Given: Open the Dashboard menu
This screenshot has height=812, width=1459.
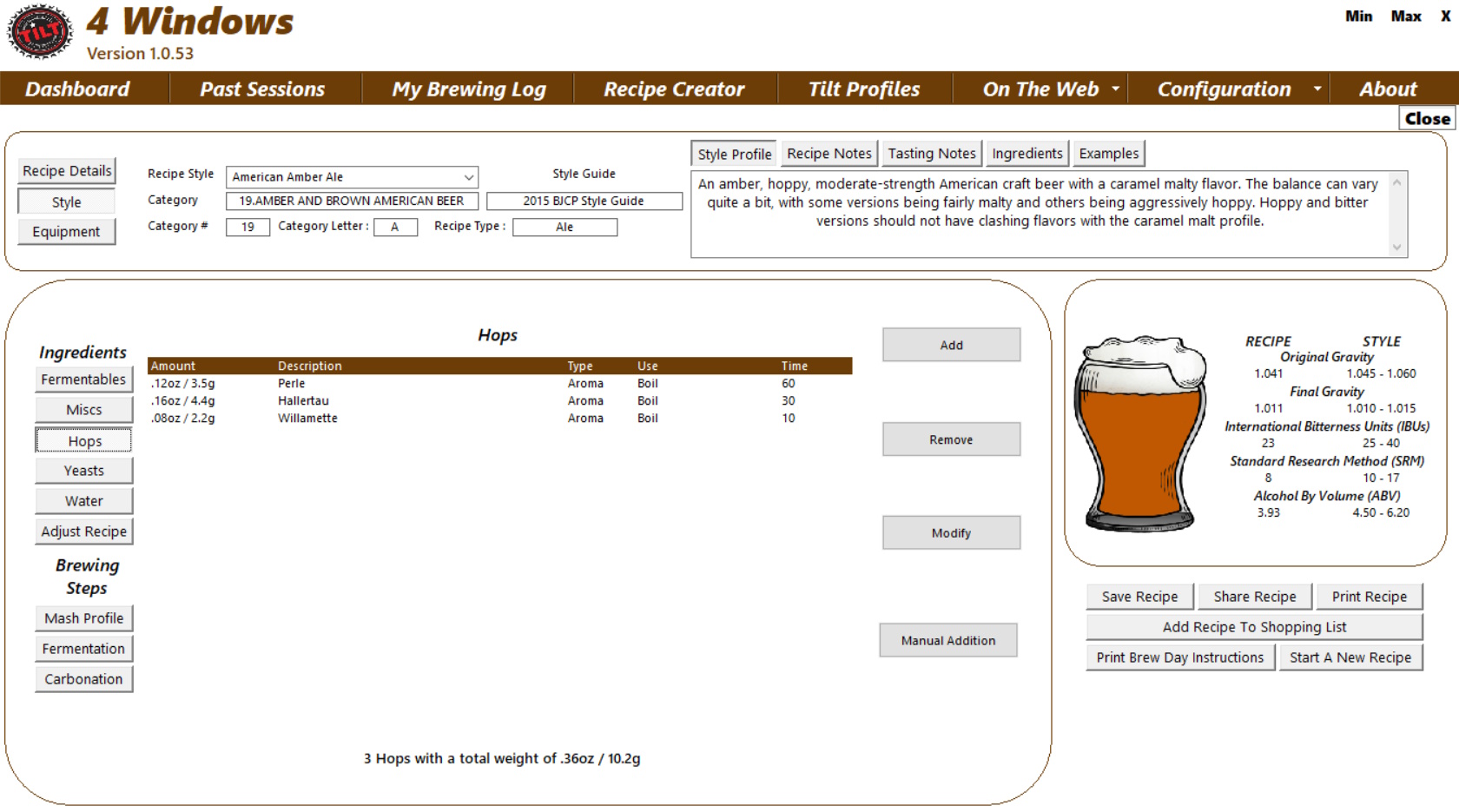Looking at the screenshot, I should coord(77,89).
